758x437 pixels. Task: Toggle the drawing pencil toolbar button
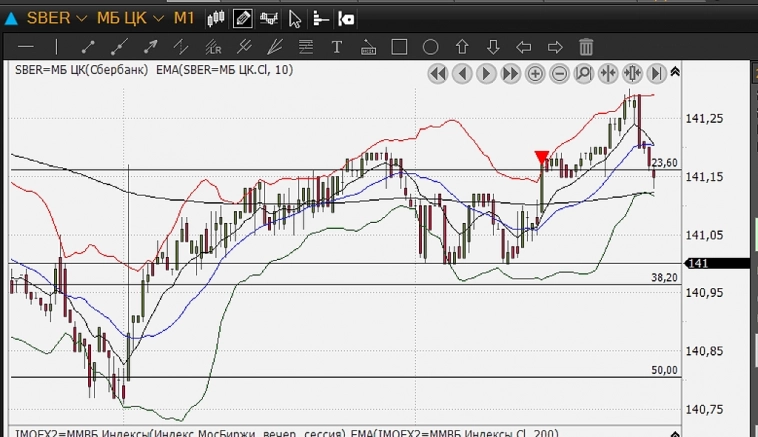point(242,18)
